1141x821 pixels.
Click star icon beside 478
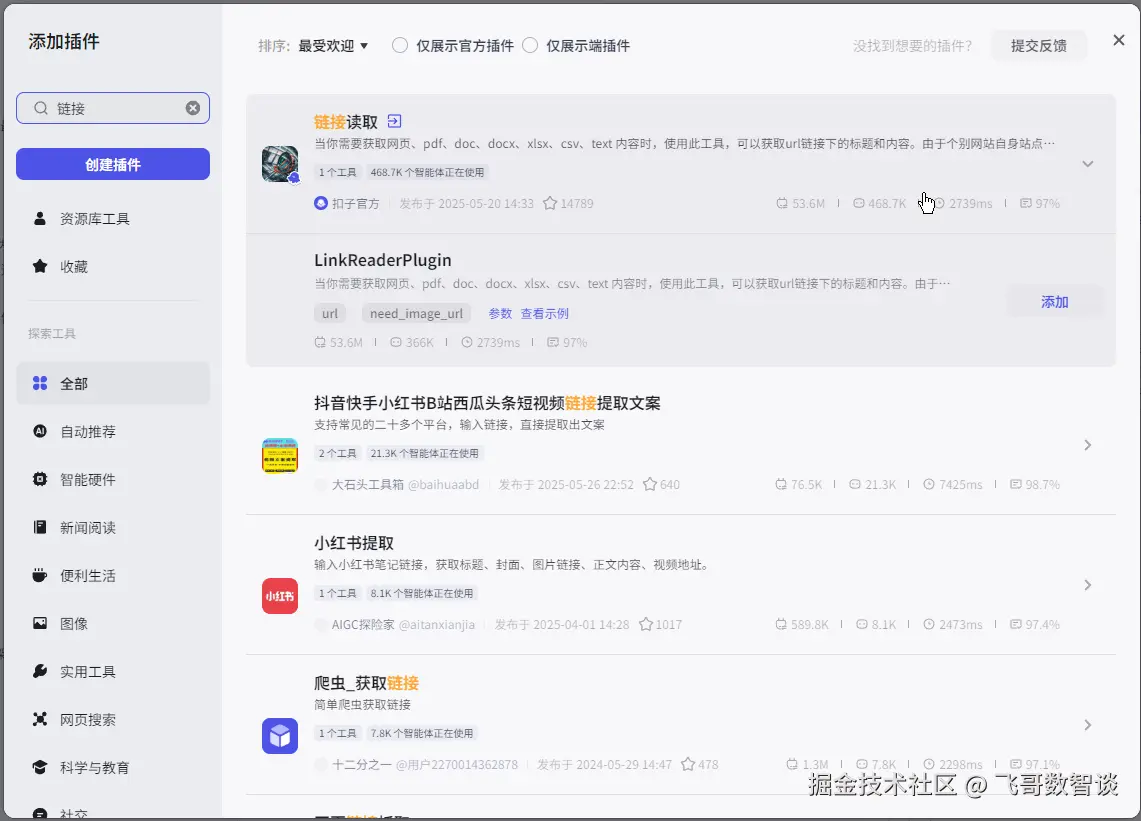pos(688,764)
